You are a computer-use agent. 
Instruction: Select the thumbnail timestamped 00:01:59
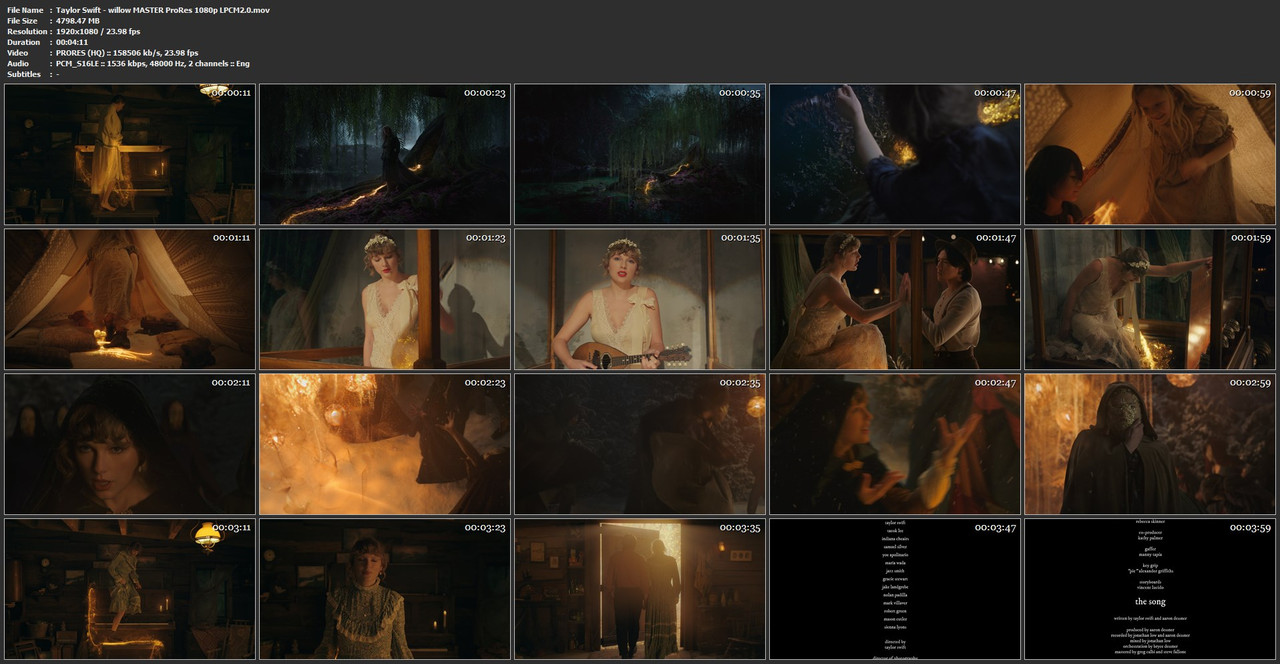pyautogui.click(x=1150, y=299)
